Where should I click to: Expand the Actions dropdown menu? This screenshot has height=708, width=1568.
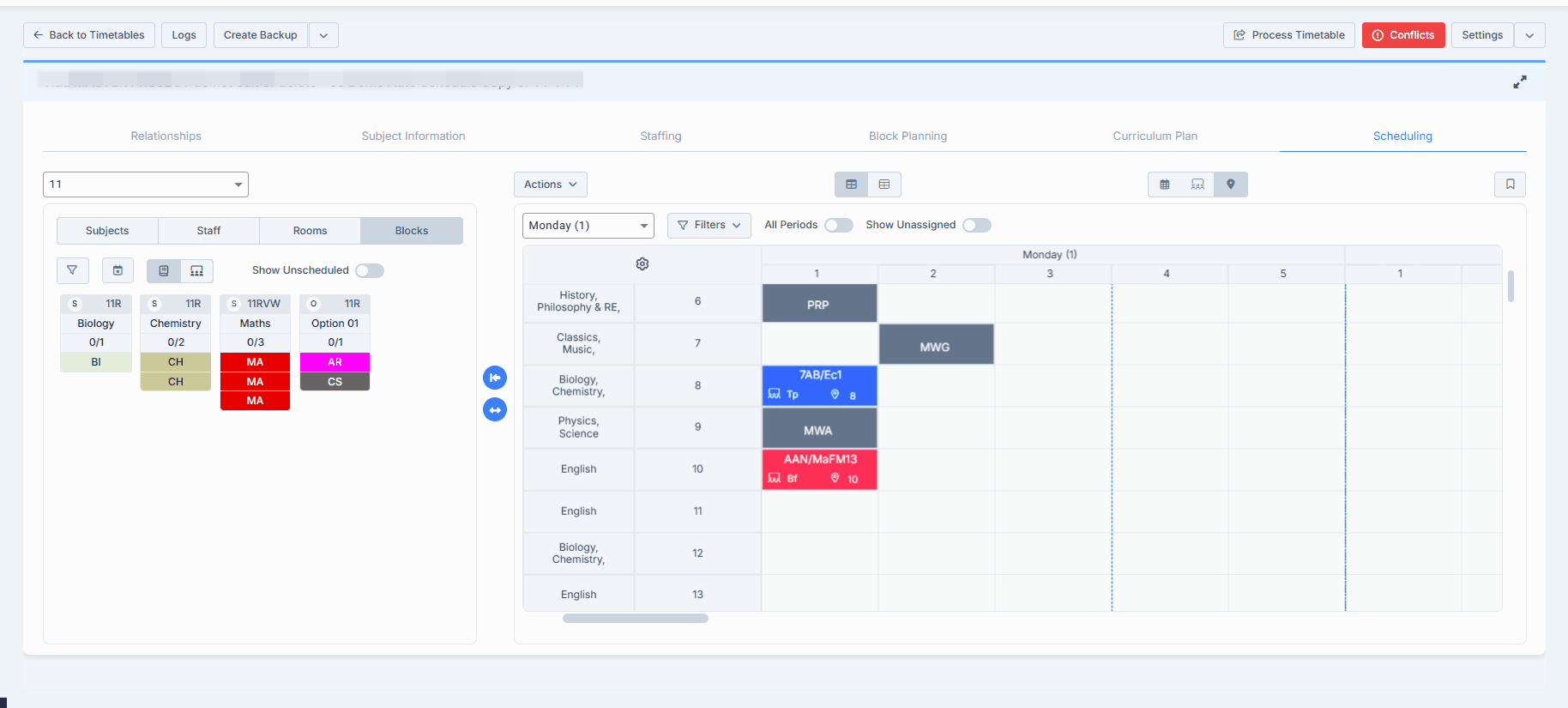pos(550,185)
